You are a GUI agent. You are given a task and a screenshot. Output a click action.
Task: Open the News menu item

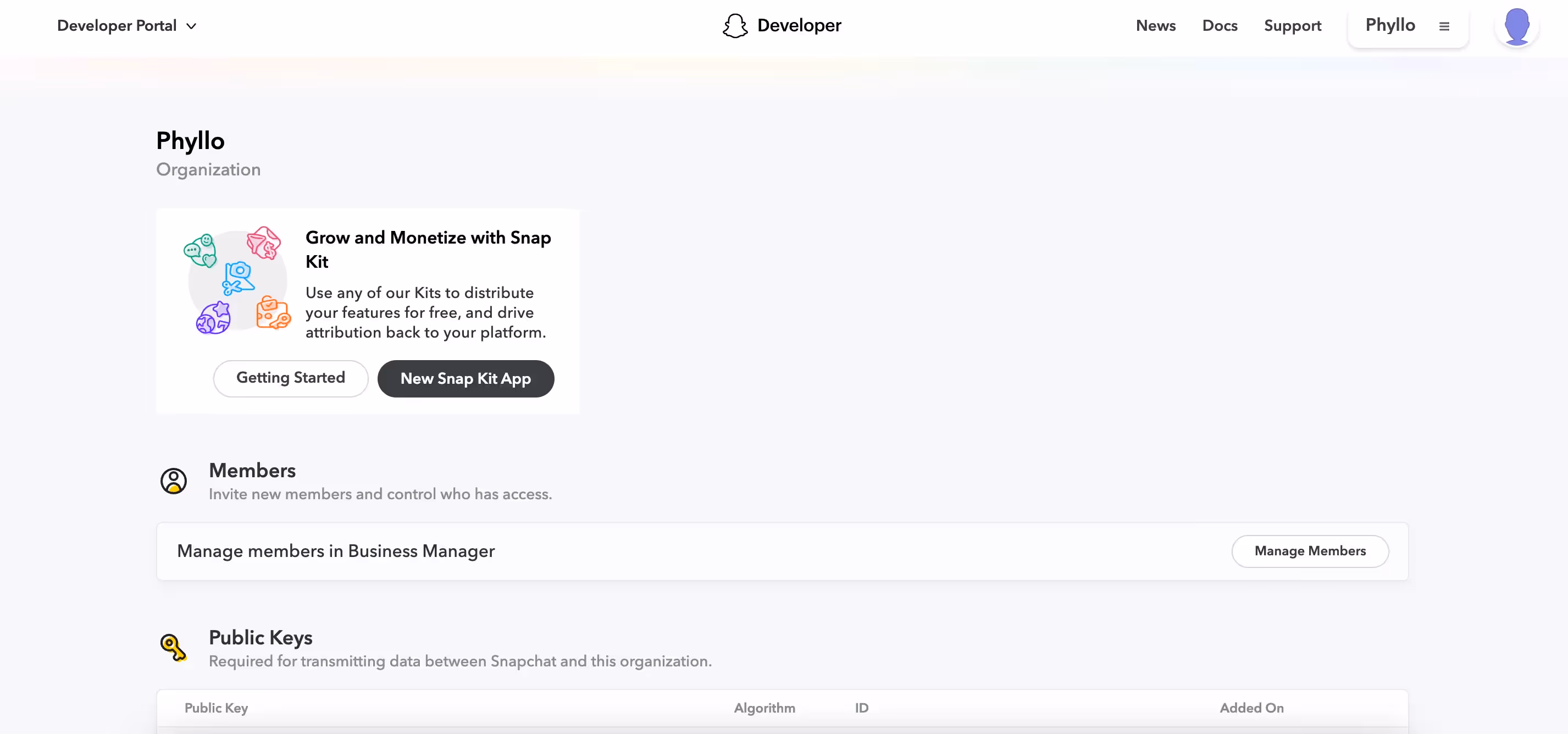pyautogui.click(x=1155, y=26)
